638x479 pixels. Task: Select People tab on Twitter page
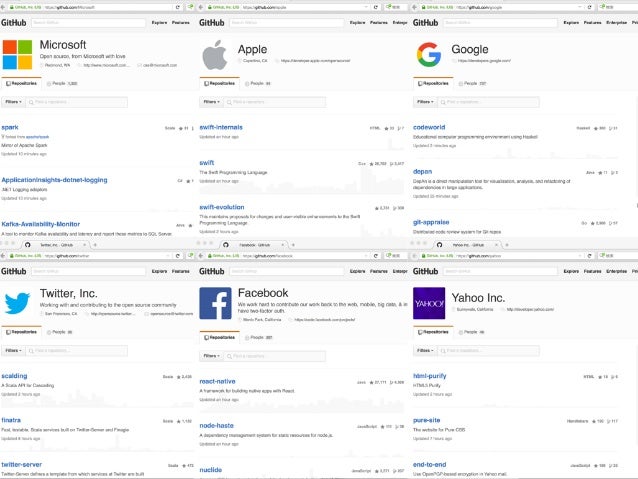(60, 332)
